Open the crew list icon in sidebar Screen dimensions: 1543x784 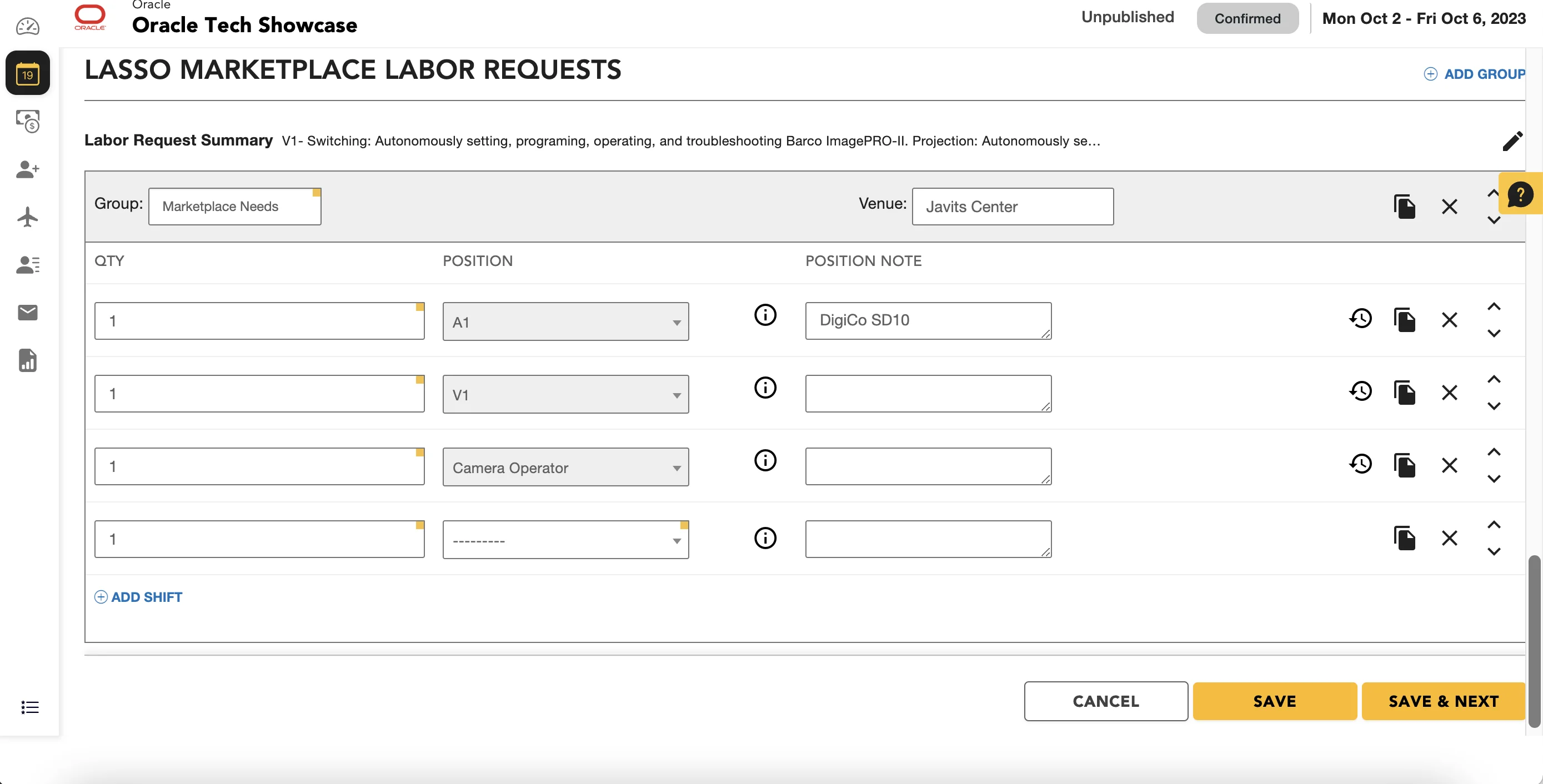tap(28, 265)
